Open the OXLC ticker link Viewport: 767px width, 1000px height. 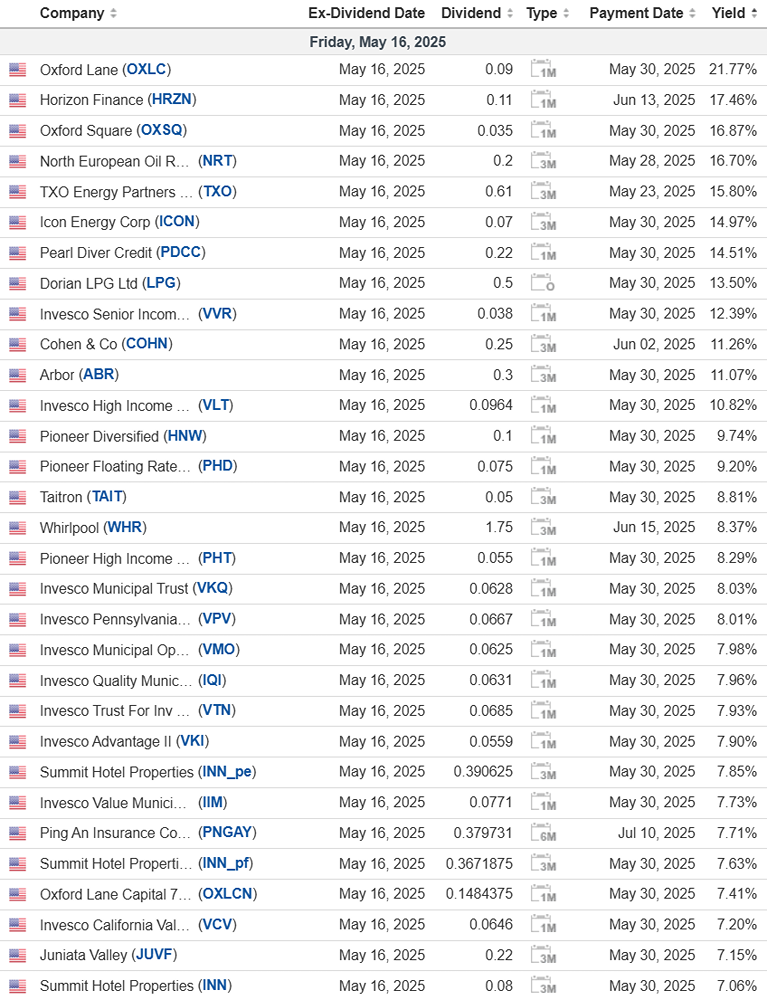[x=147, y=70]
